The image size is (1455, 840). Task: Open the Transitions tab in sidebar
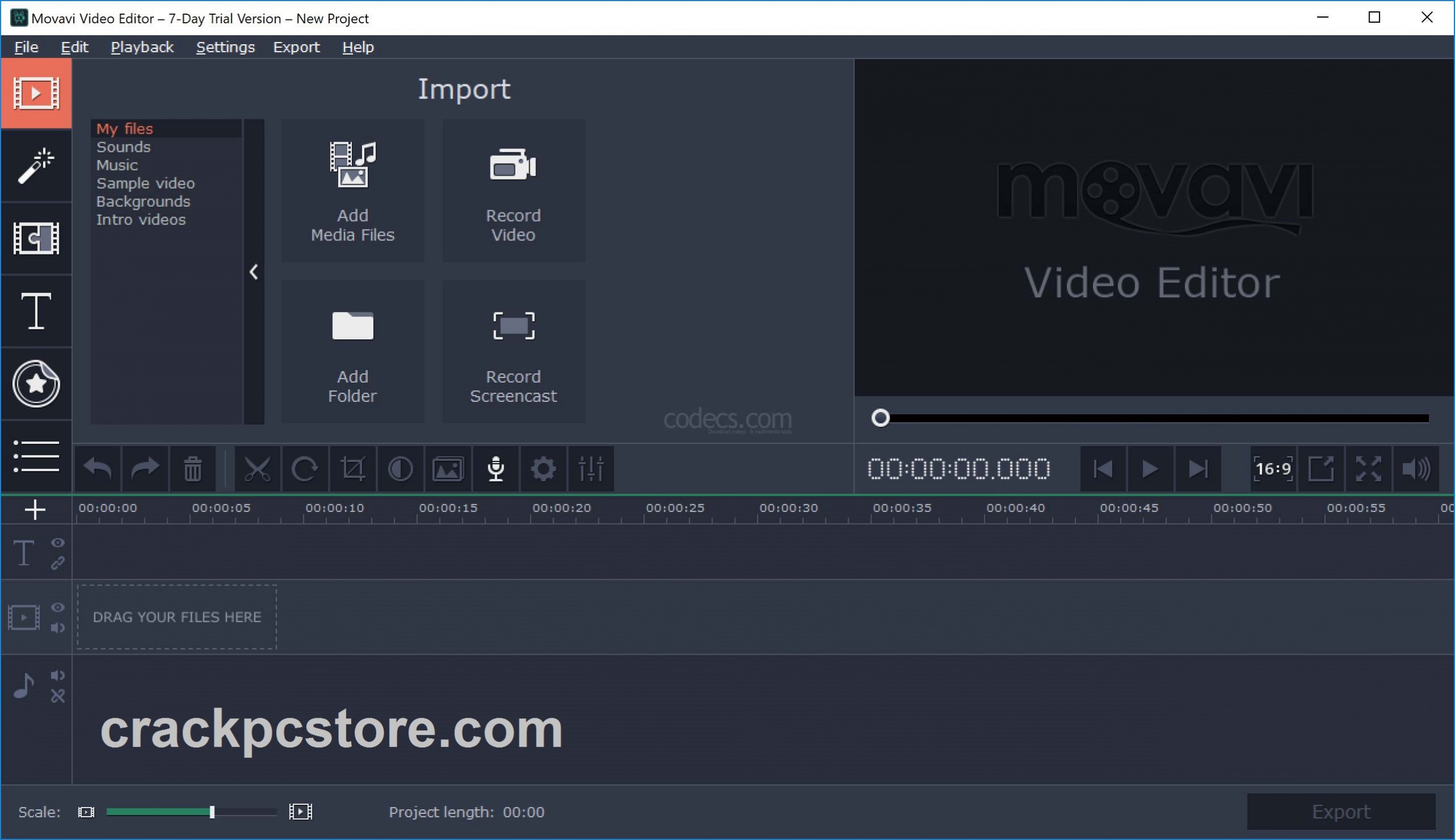[x=36, y=238]
